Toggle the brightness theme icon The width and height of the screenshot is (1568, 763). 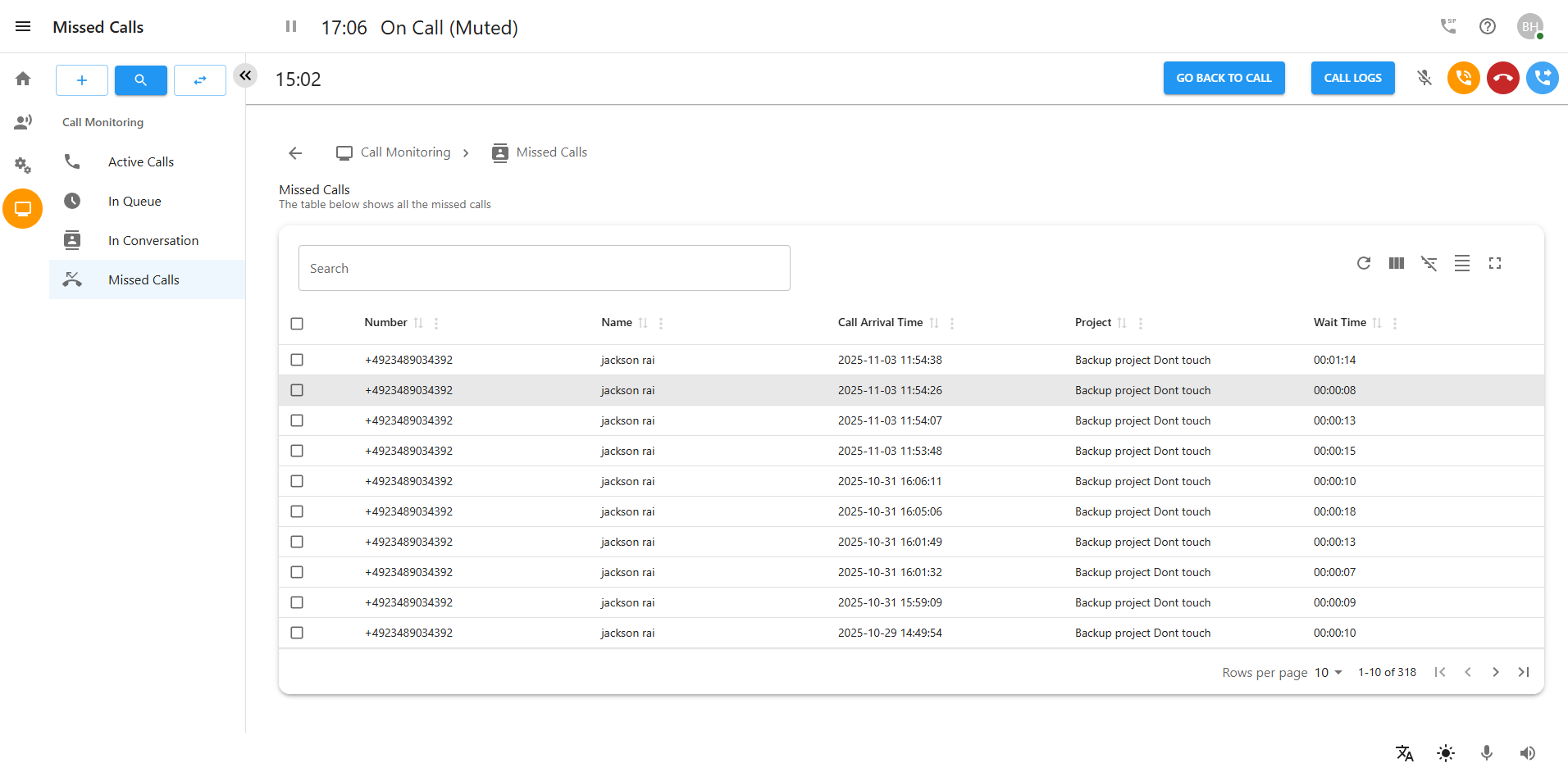click(1445, 752)
